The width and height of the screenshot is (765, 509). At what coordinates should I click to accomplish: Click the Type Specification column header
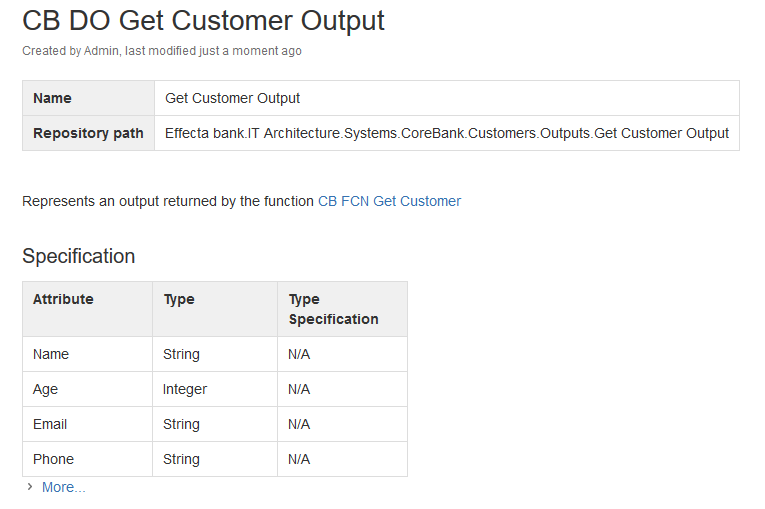point(342,309)
